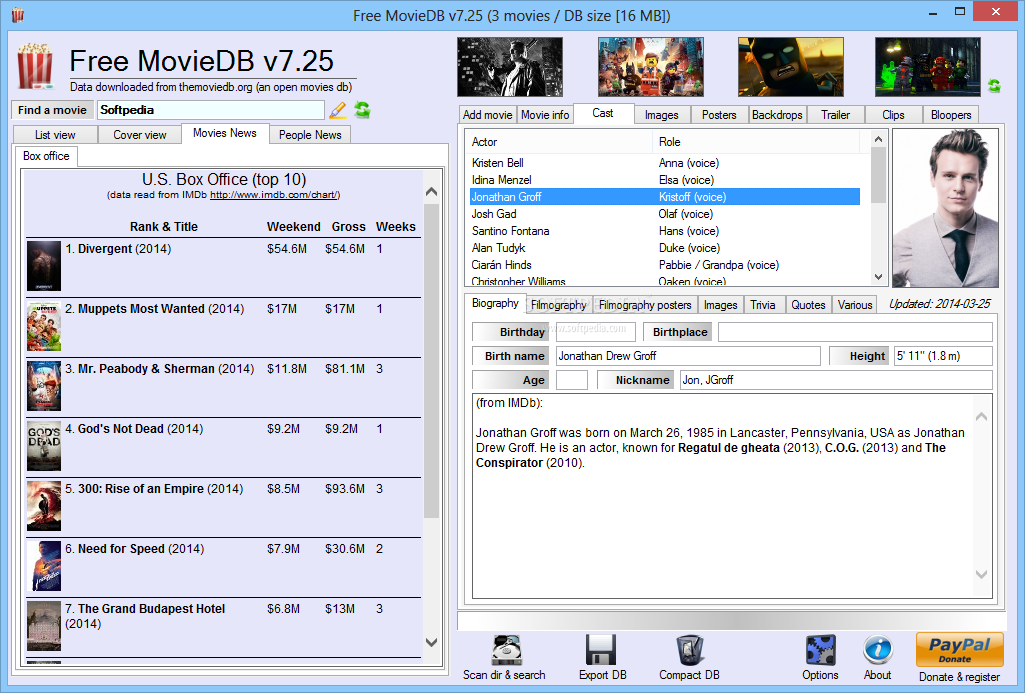Switch to the Cover view tab
Image resolution: width=1025 pixels, height=693 pixels.
[140, 135]
